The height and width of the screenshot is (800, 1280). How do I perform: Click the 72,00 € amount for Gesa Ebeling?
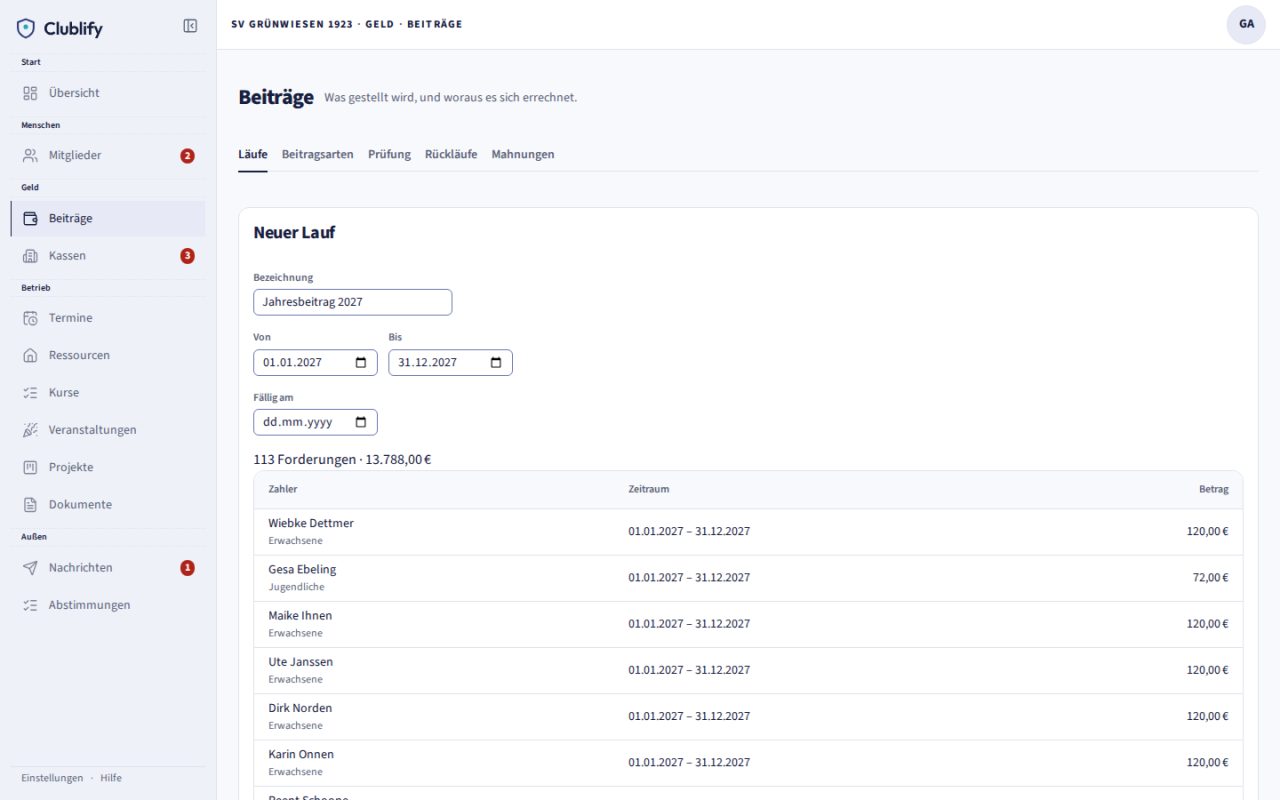pos(1211,578)
